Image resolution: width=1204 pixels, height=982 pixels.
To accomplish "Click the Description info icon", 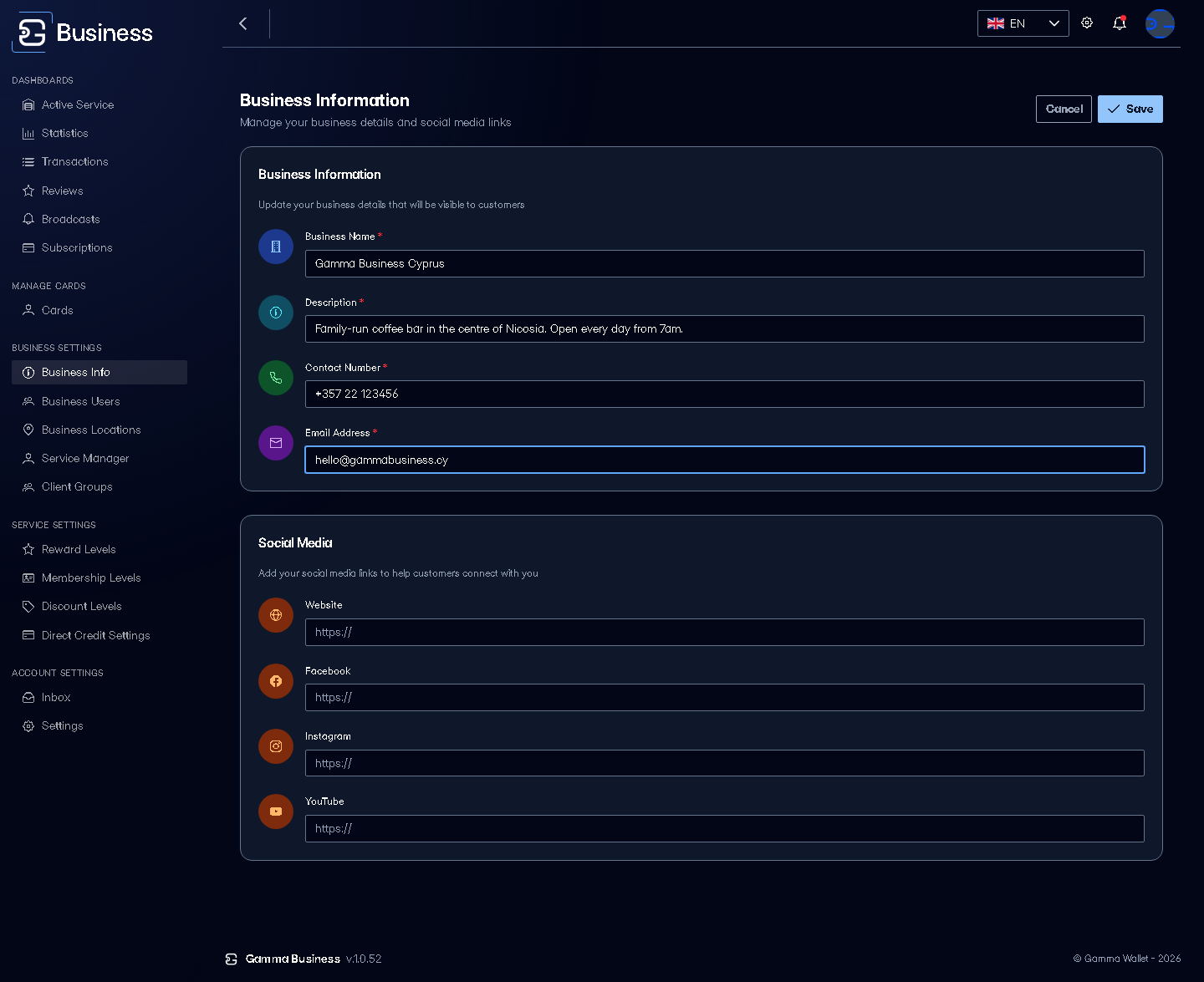I will point(276,313).
